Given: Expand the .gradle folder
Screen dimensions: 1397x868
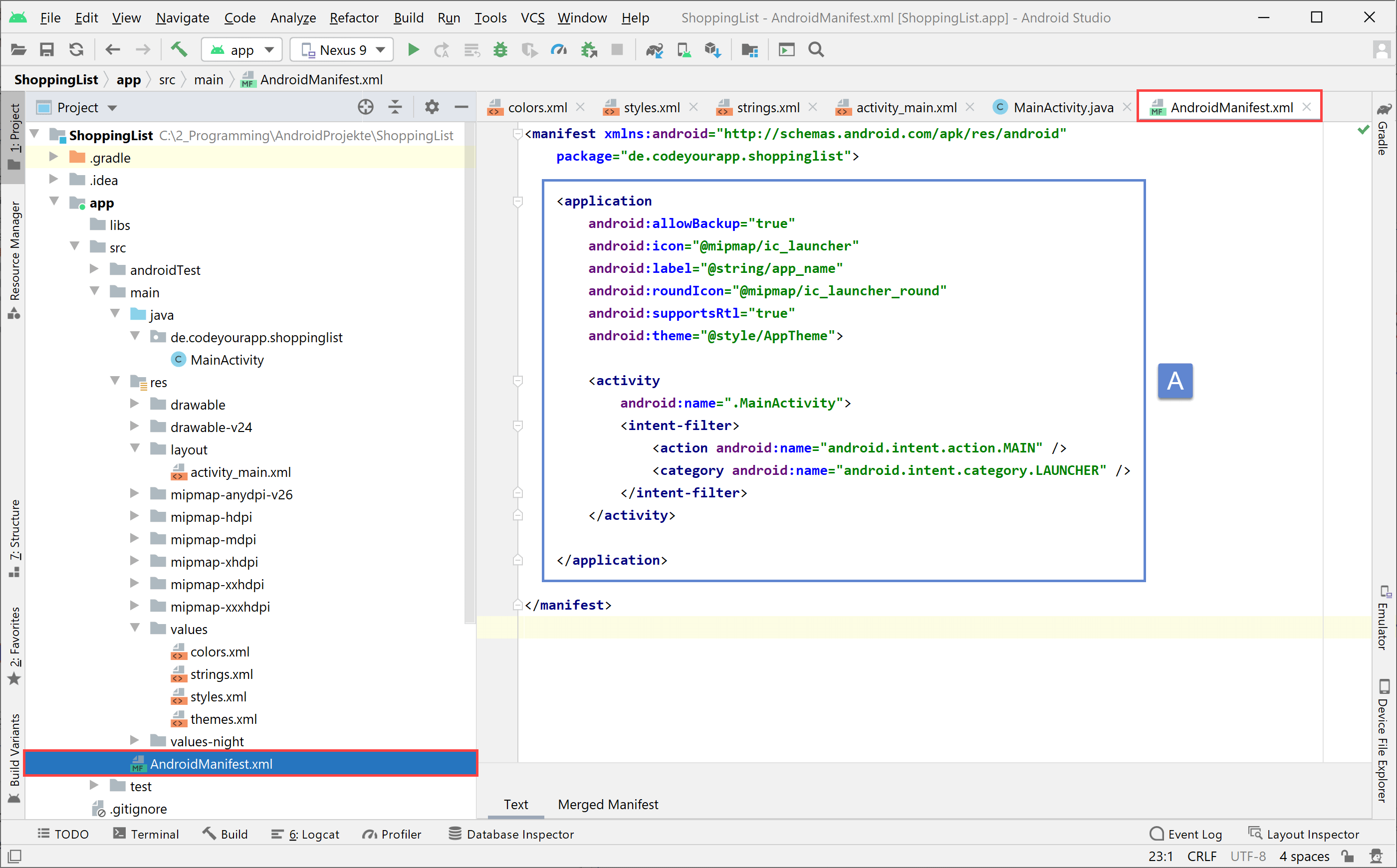Looking at the screenshot, I should [x=53, y=157].
